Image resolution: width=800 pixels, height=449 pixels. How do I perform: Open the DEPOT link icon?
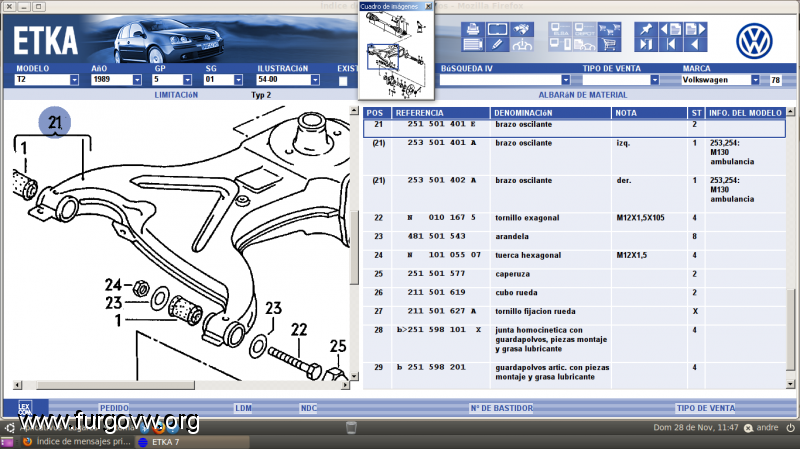(x=585, y=29)
